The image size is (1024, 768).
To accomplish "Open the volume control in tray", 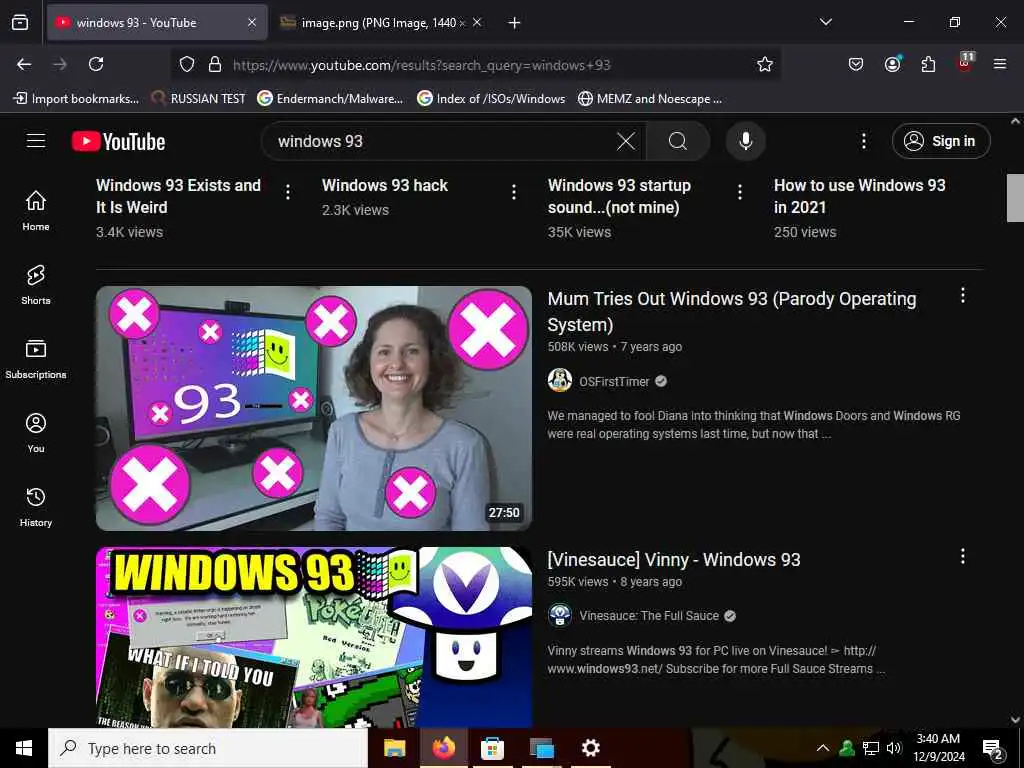I will 894,748.
